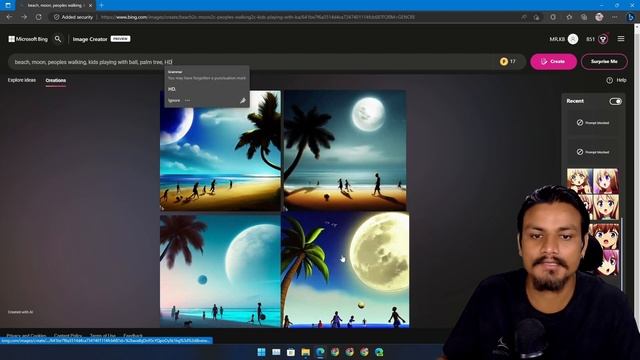This screenshot has width=640, height=360.
Task: Click the Microsoft Bing logo
Action: pyautogui.click(x=28, y=39)
